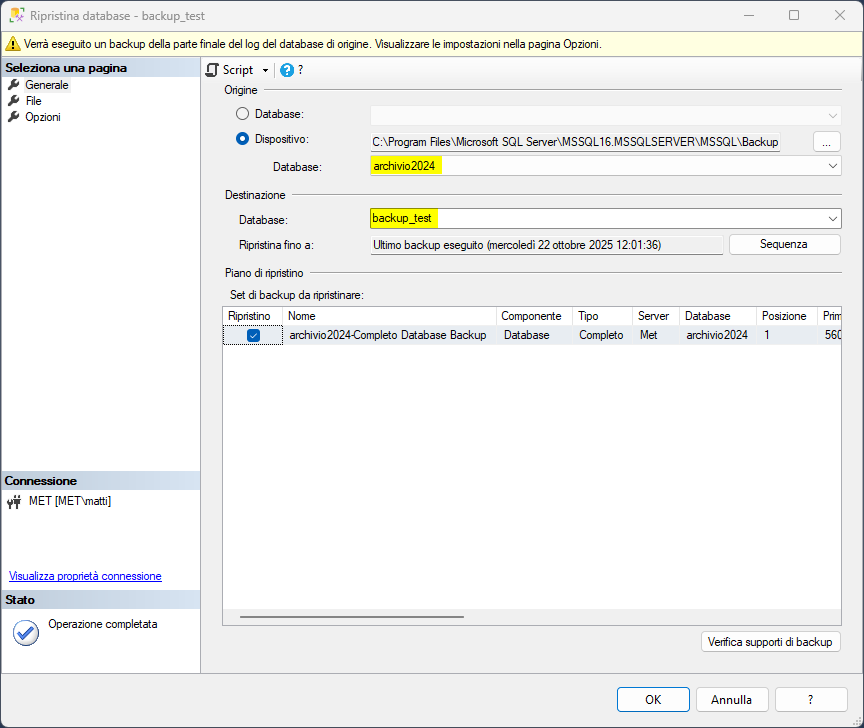The width and height of the screenshot is (864, 728).
Task: Click the wrench icon next to File
Action: point(14,101)
